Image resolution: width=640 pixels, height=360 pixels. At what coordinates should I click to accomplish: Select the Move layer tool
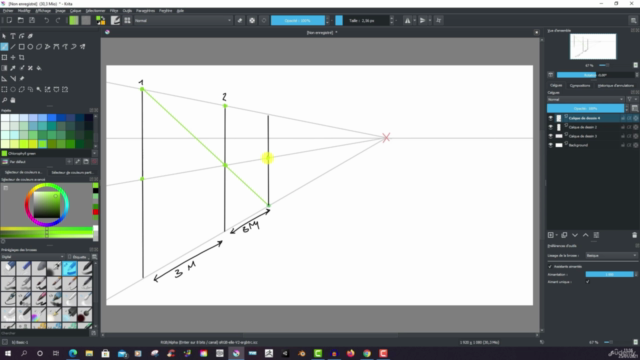point(13,58)
